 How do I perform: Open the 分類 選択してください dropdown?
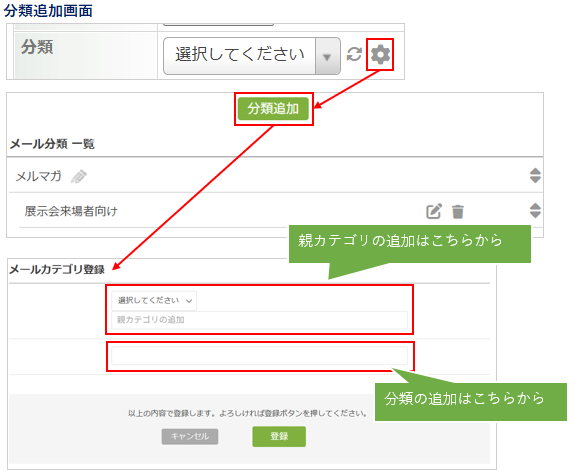point(252,56)
